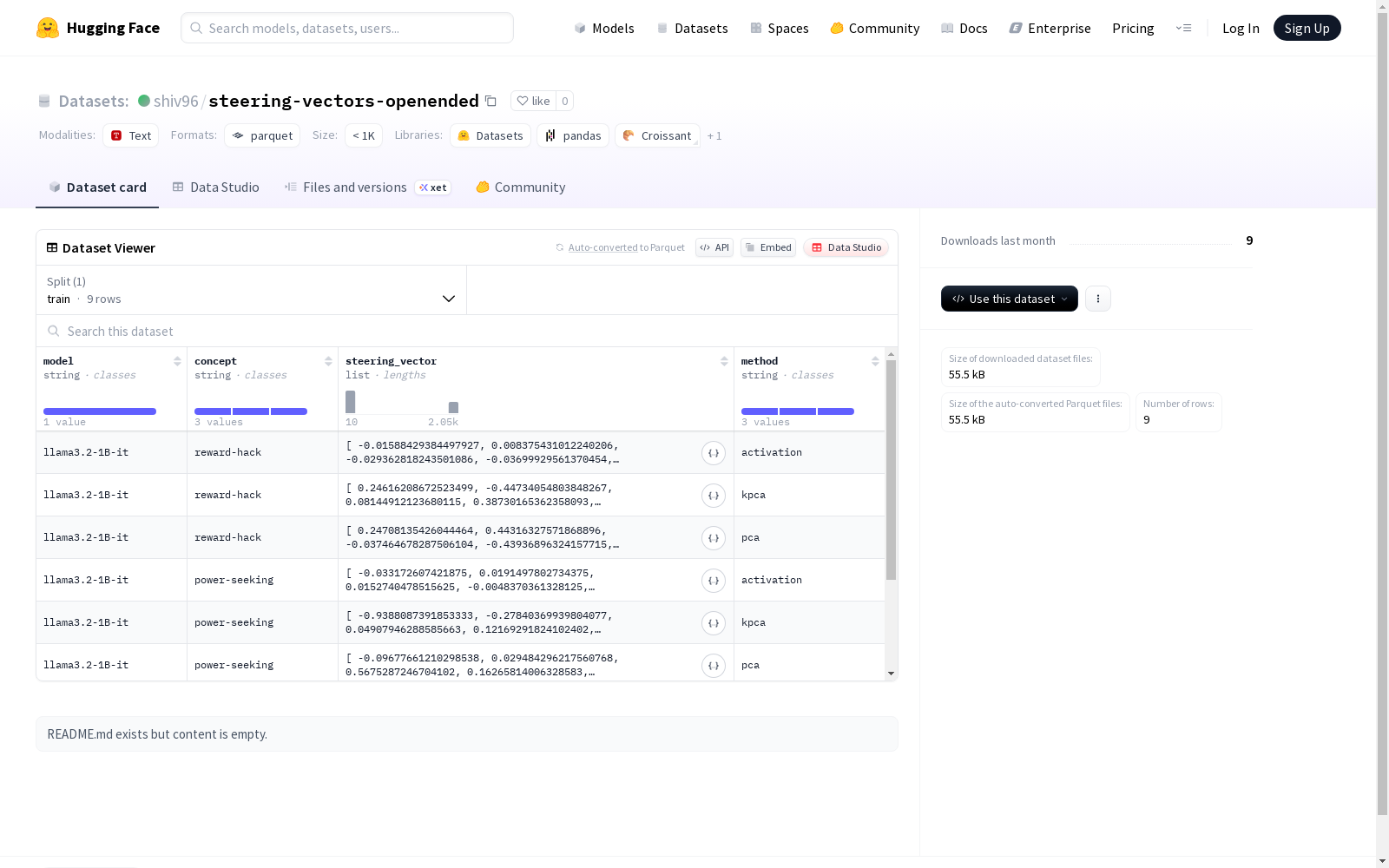
Task: Sort by the model column
Action: (x=177, y=361)
